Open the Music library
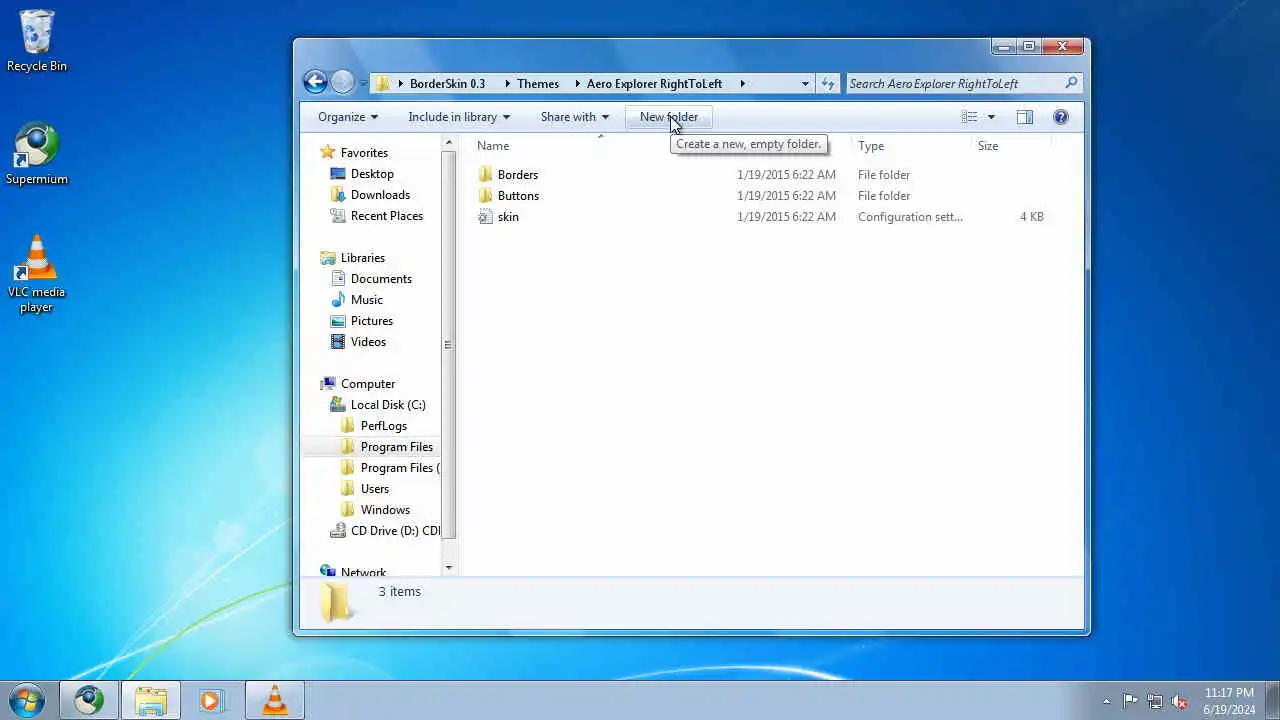This screenshot has height=720, width=1280. click(366, 299)
